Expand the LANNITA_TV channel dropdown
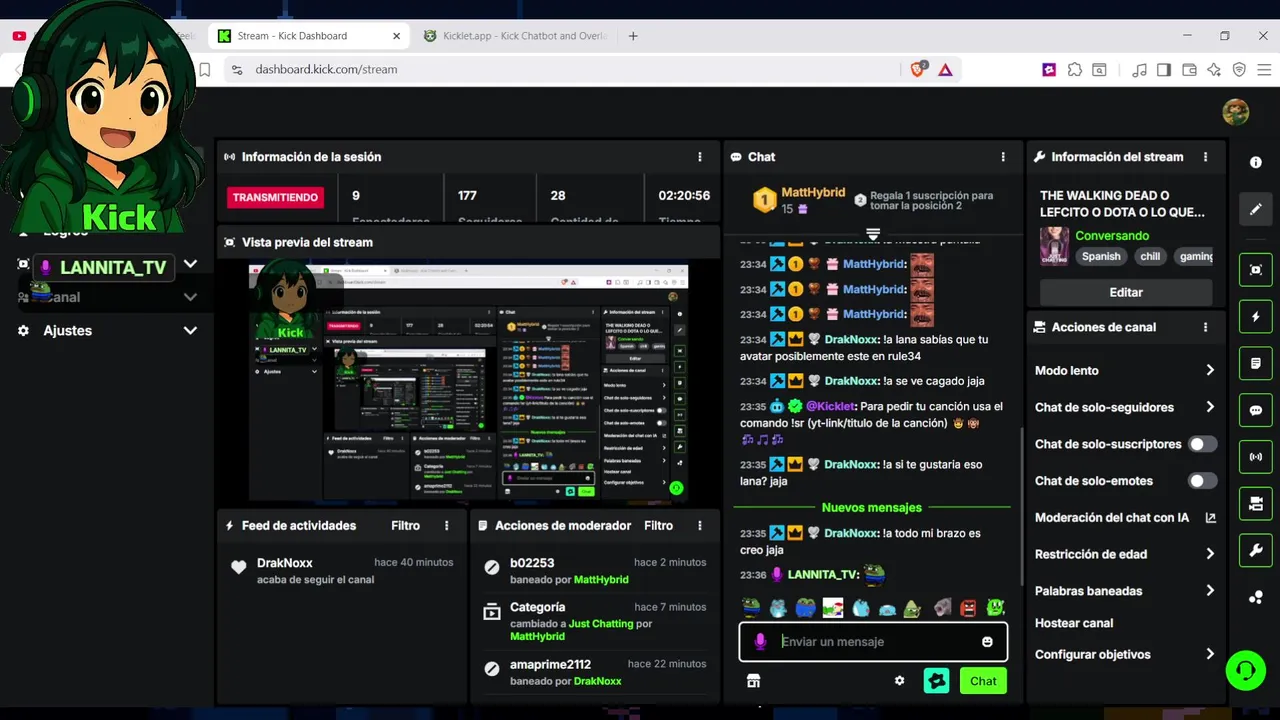The height and width of the screenshot is (720, 1280). (190, 265)
